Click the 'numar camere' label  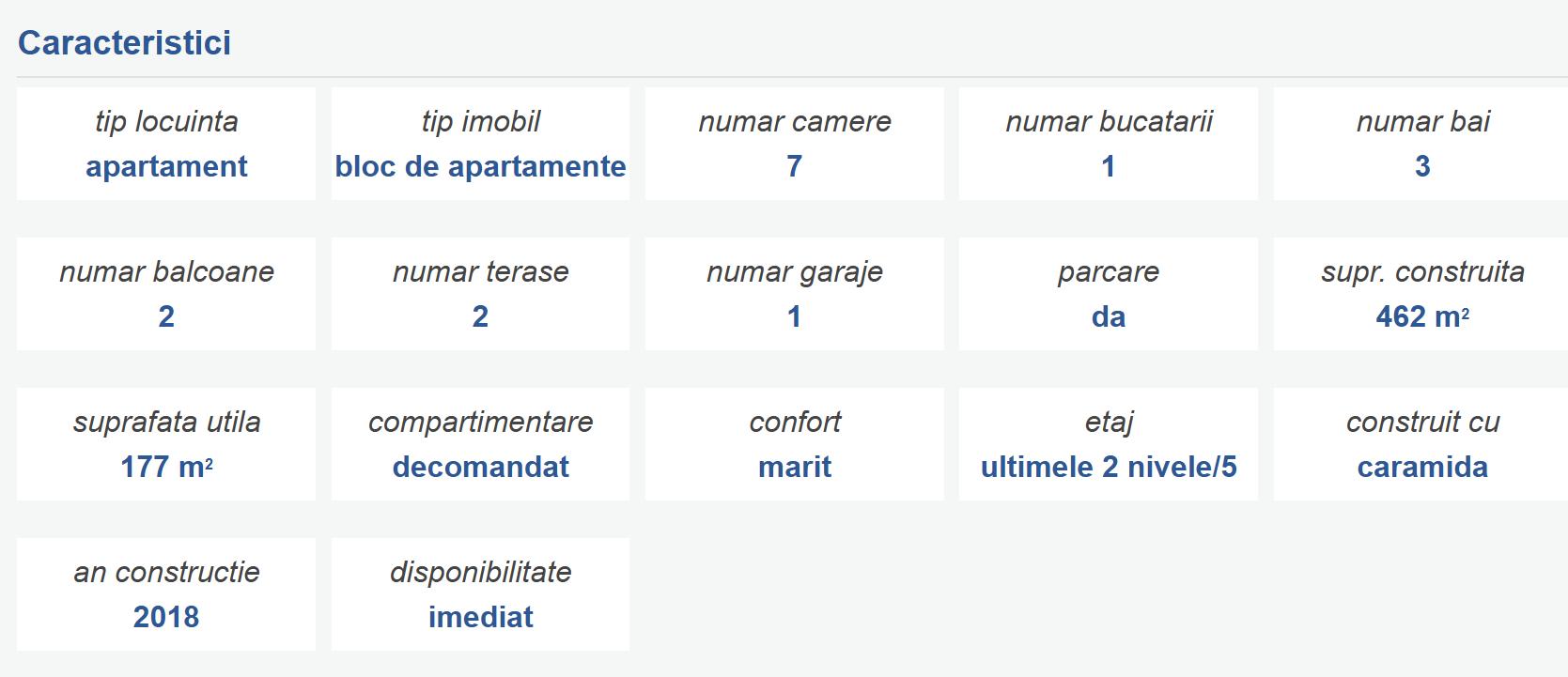point(794,121)
